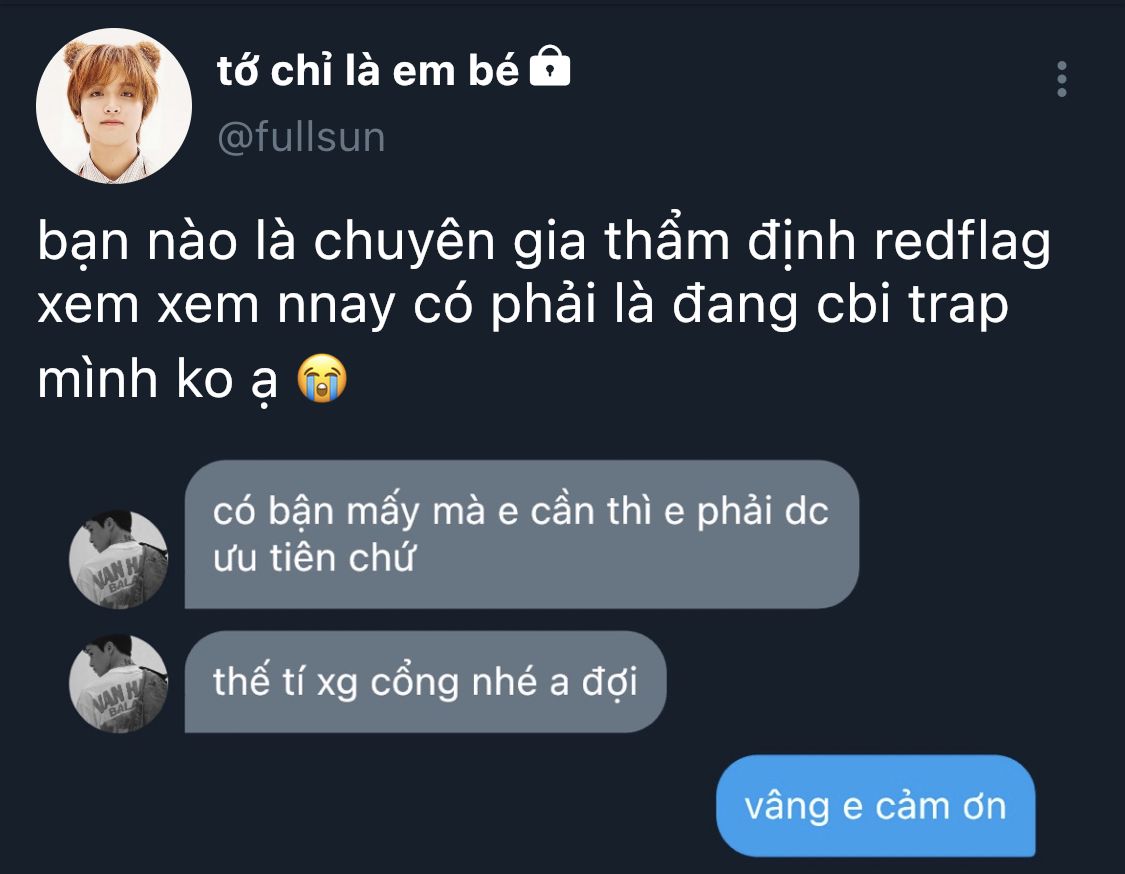Open the tweet author's profile picture

114,105
